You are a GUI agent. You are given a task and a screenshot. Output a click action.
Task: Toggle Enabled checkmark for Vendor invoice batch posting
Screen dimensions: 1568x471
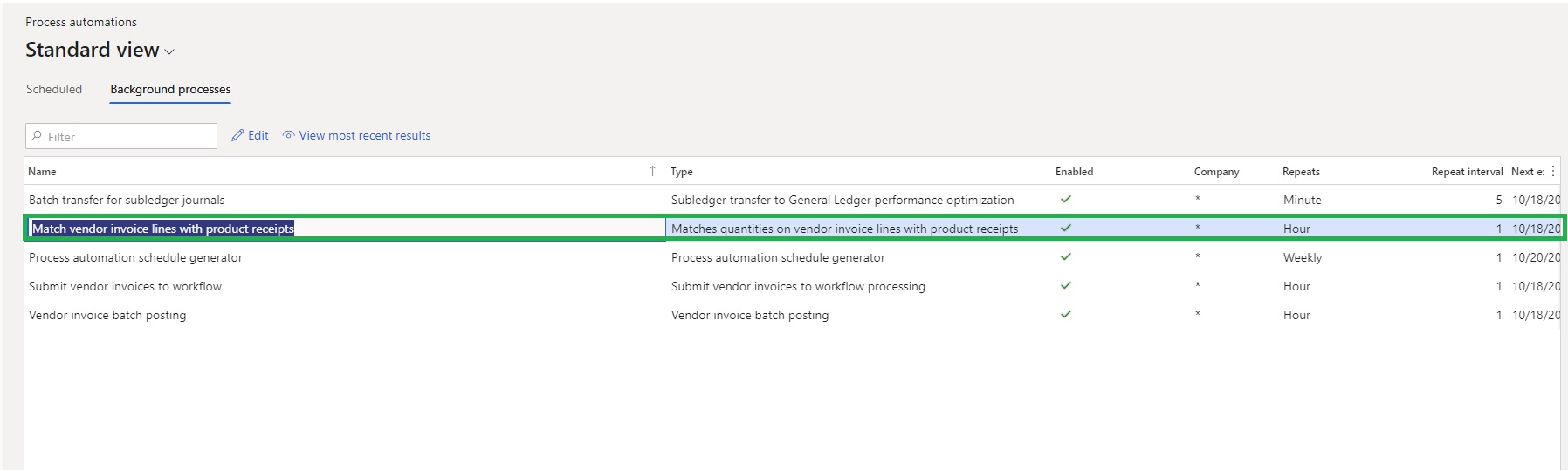click(x=1065, y=315)
